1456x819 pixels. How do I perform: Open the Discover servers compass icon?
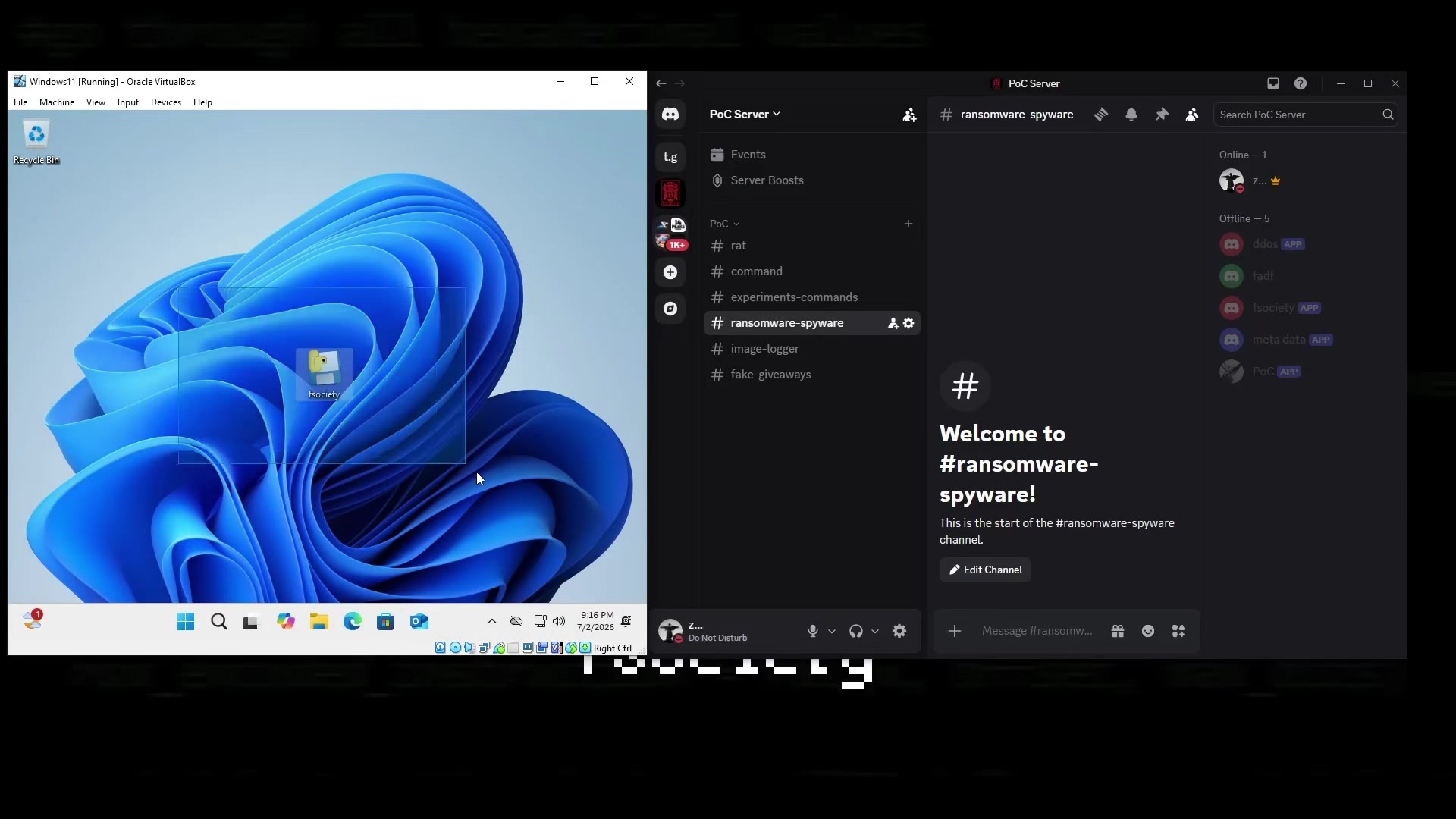coord(670,309)
